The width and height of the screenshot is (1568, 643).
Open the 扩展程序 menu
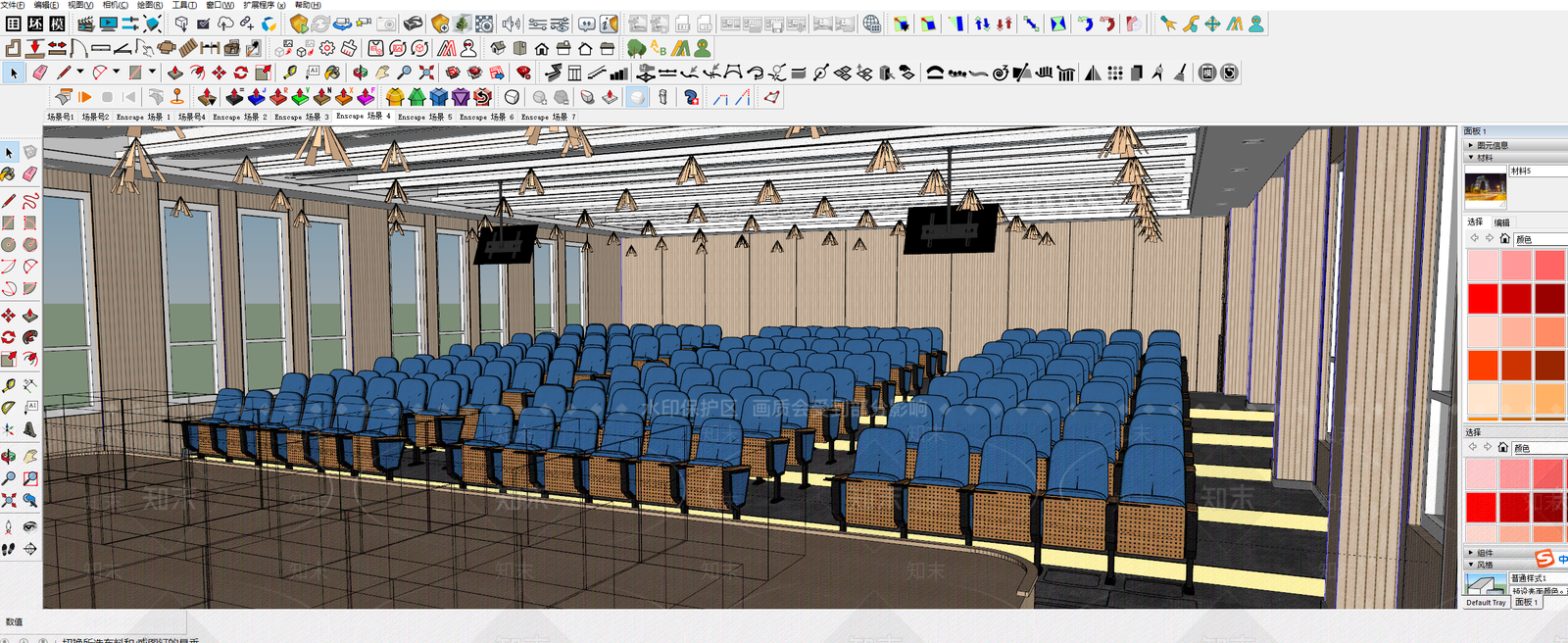(265, 5)
